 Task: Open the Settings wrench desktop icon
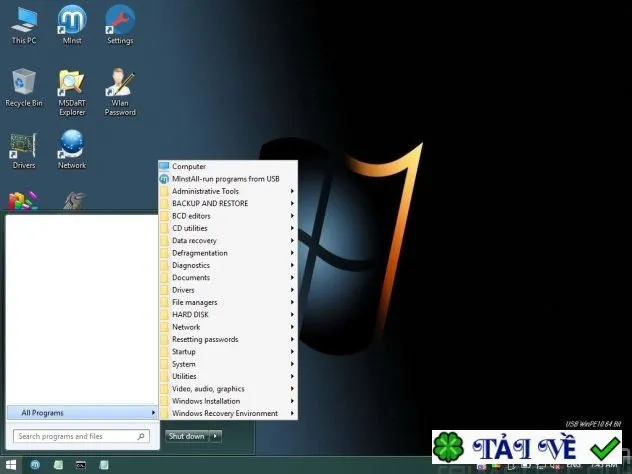120,25
